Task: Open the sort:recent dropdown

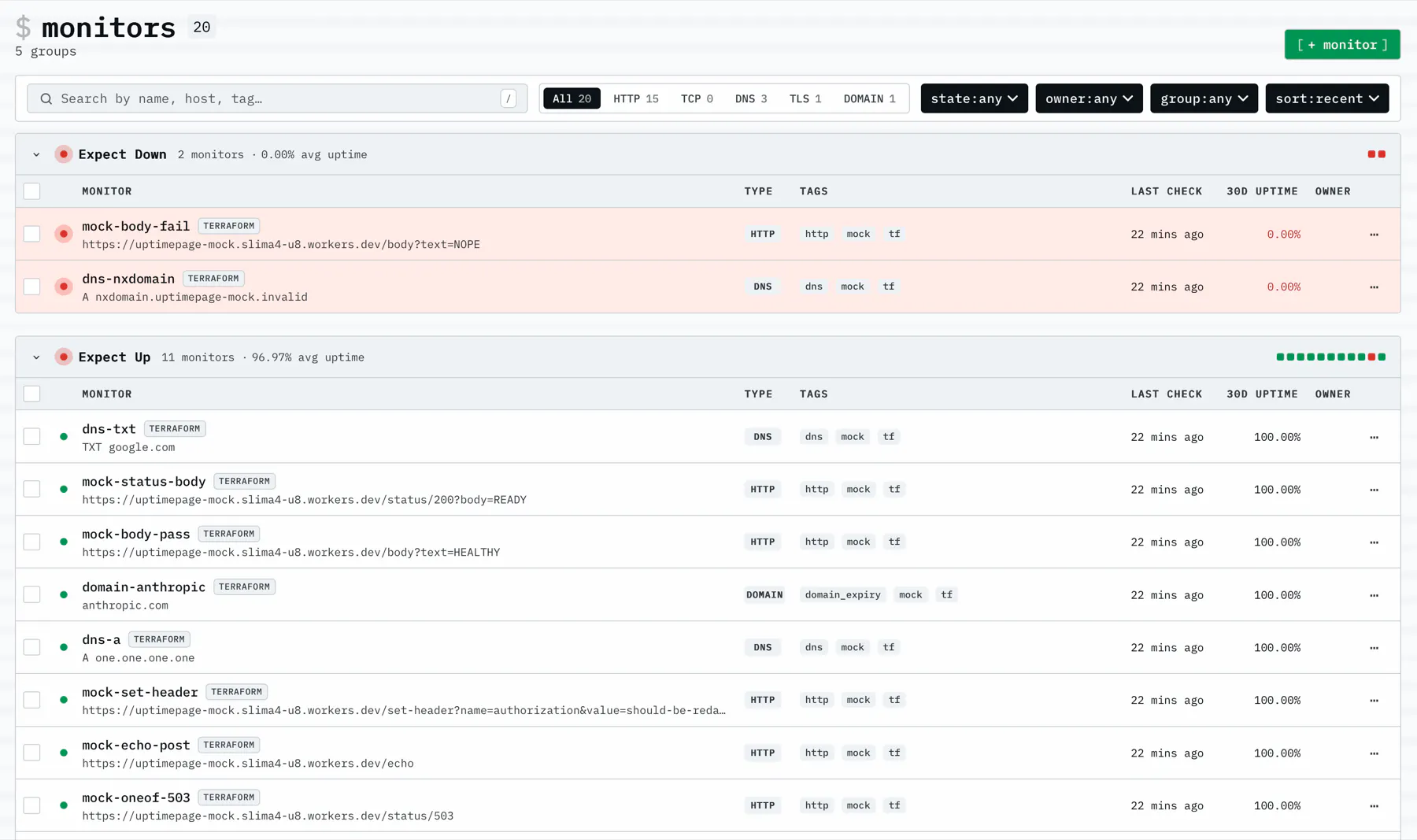Action: [x=1327, y=98]
